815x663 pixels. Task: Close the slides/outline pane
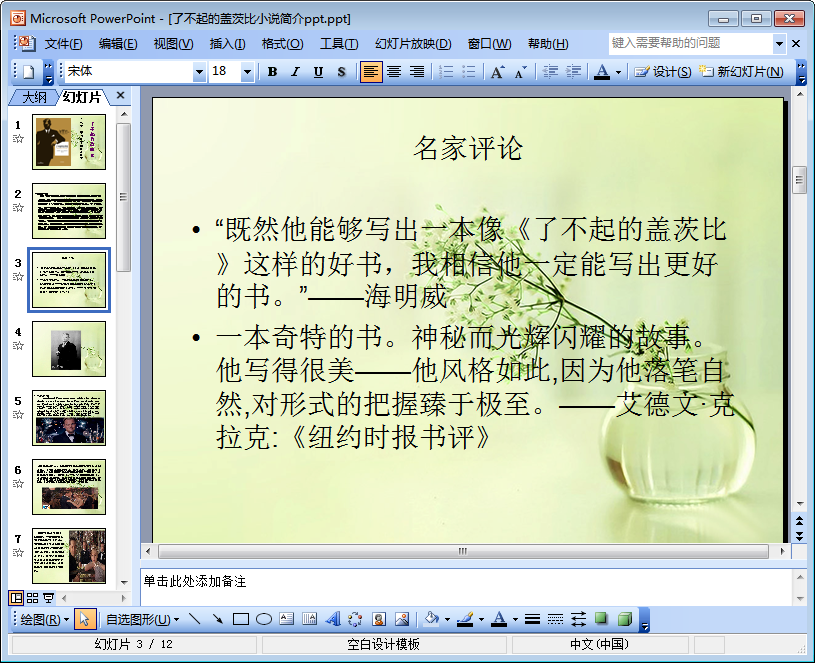pos(121,96)
